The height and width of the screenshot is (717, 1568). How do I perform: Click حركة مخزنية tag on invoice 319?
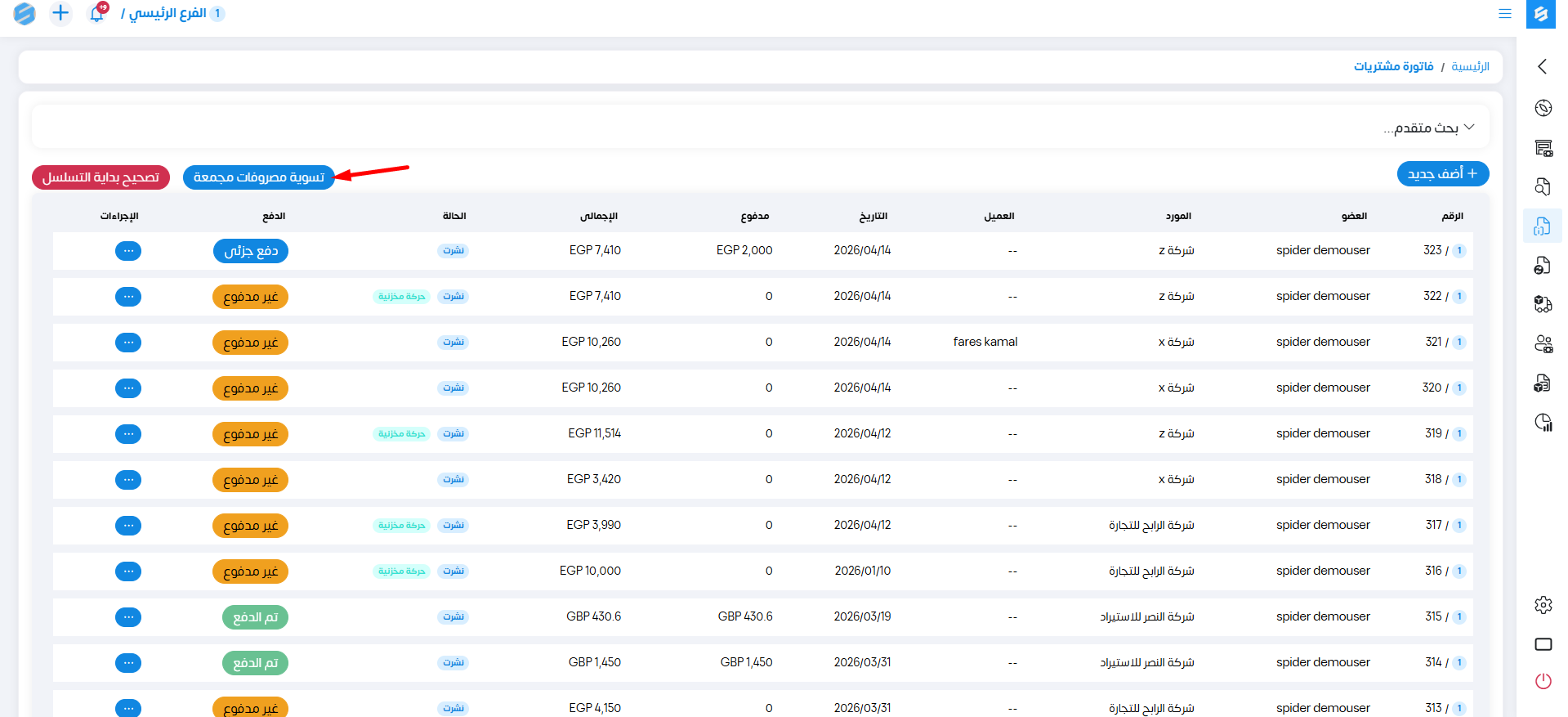[402, 433]
